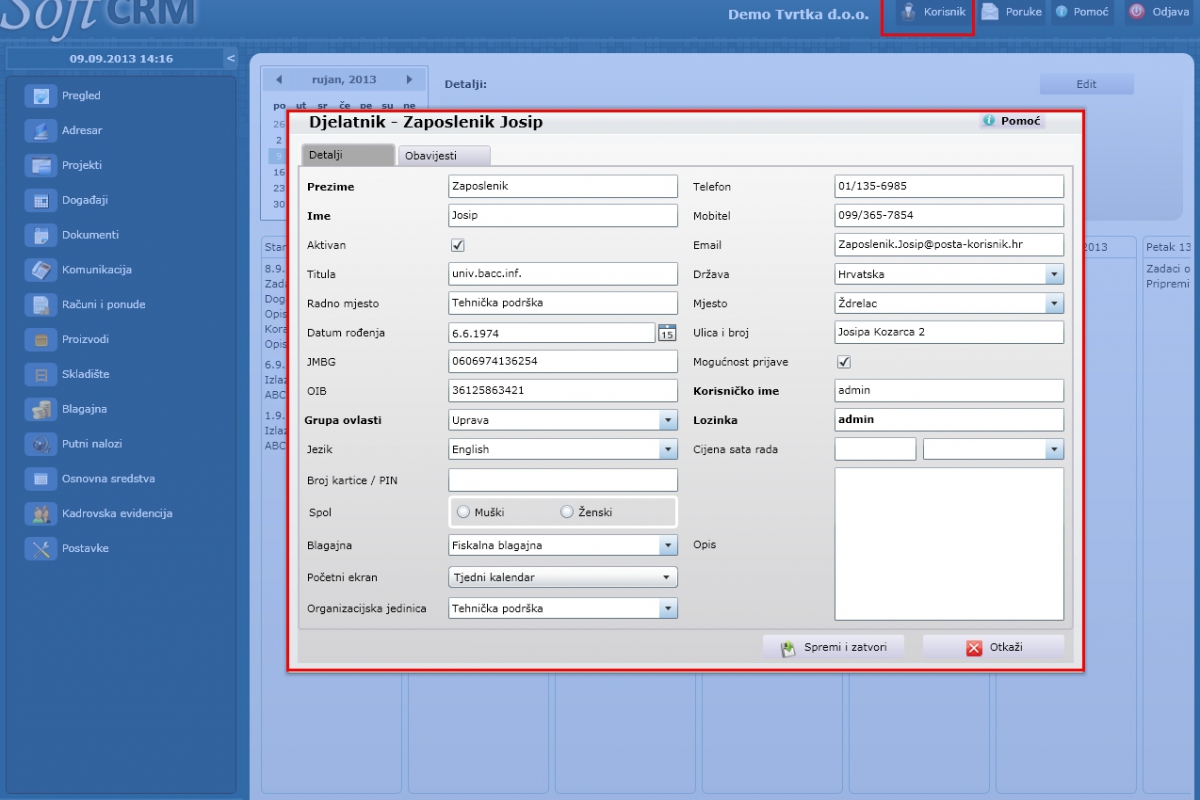Switch to the Detalji tab

(347, 155)
